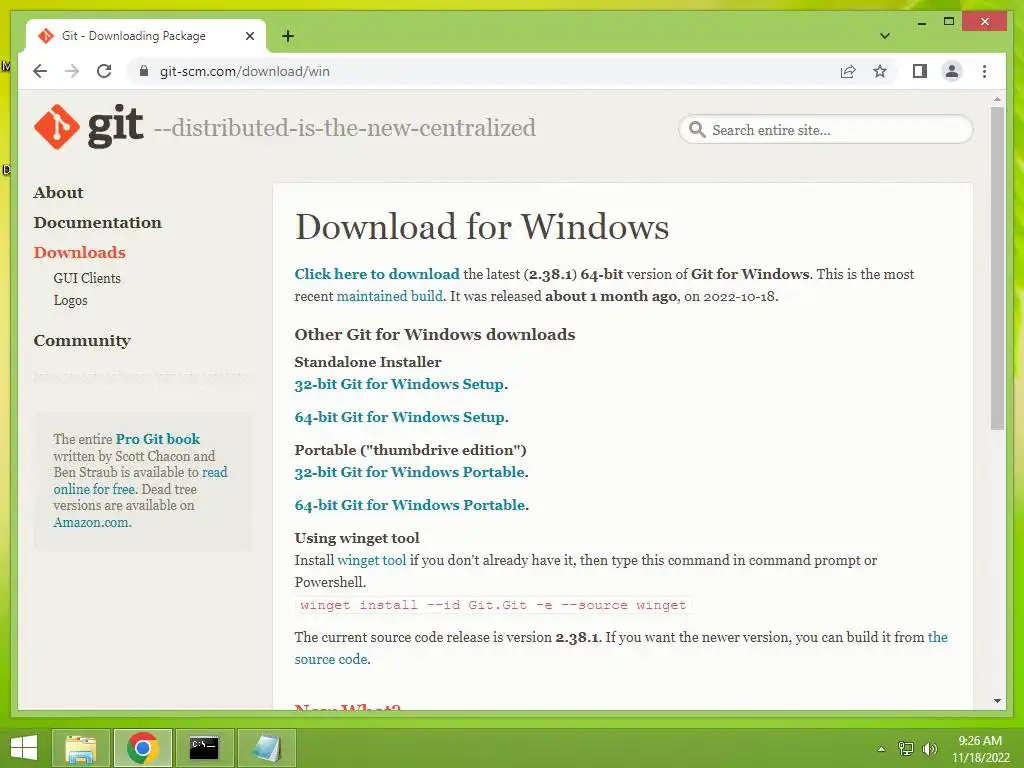Click the address bar URL
The image size is (1024, 768).
pos(244,71)
